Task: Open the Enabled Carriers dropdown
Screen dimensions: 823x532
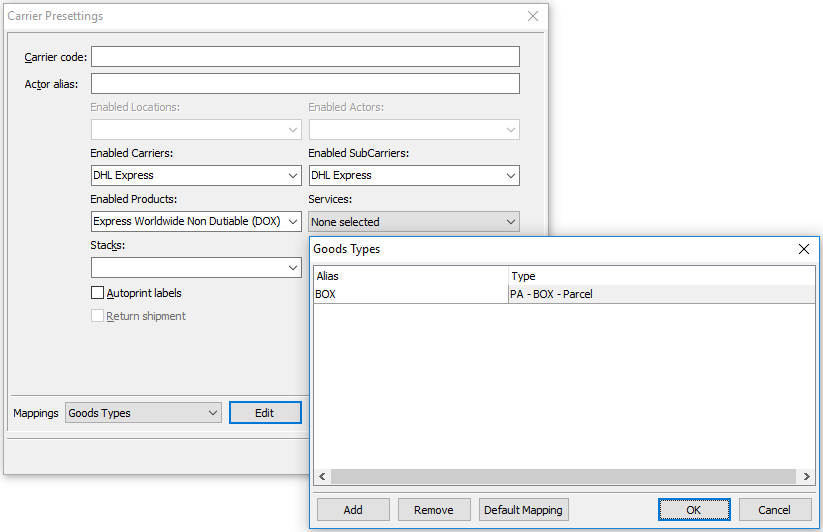Action: [196, 175]
